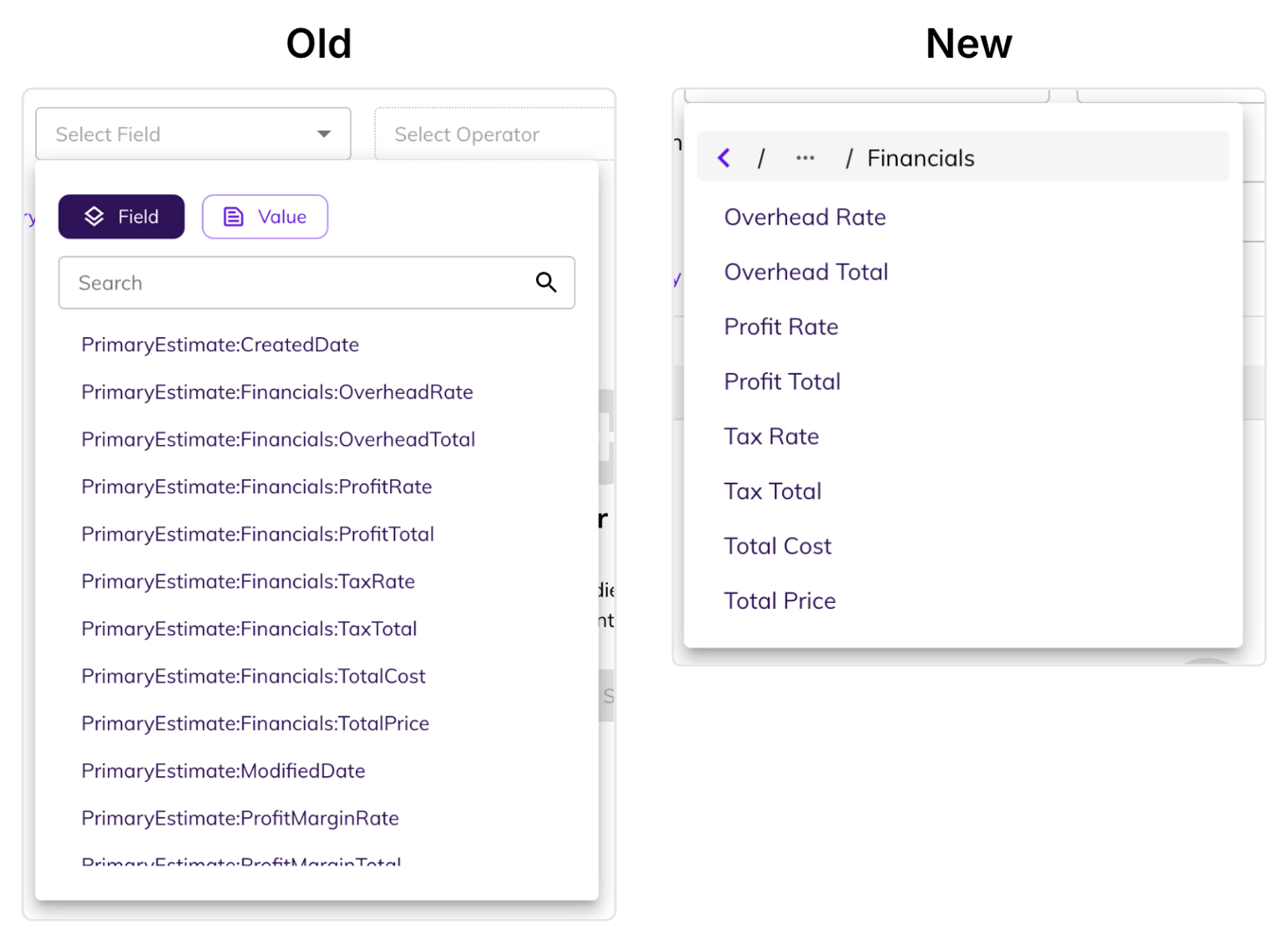The height and width of the screenshot is (940, 1288).
Task: Click the ellipsis icon in the breadcrumb path
Action: tap(804, 157)
